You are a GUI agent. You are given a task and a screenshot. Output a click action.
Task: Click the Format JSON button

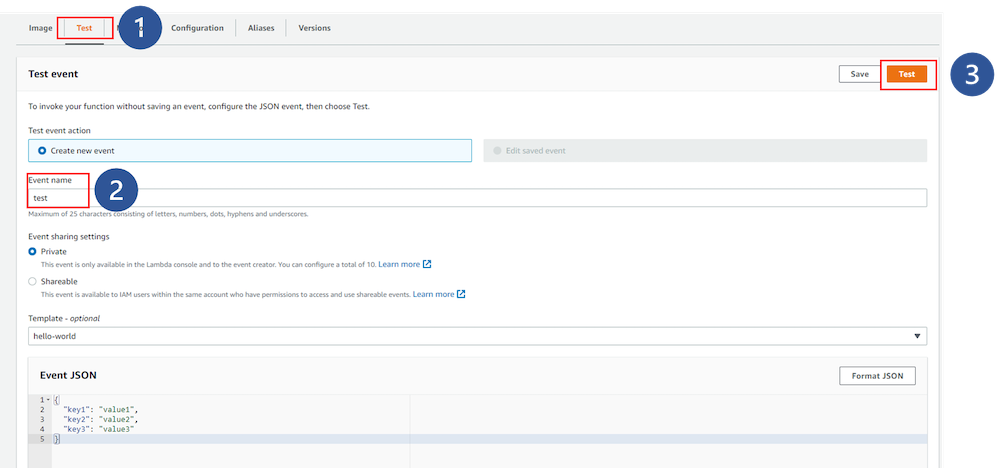pos(877,376)
